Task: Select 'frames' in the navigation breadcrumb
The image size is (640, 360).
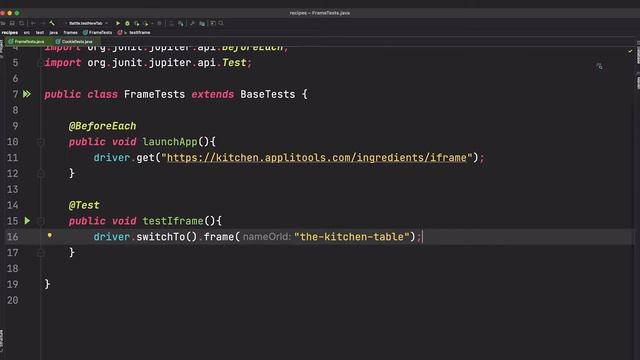Action: pyautogui.click(x=70, y=32)
